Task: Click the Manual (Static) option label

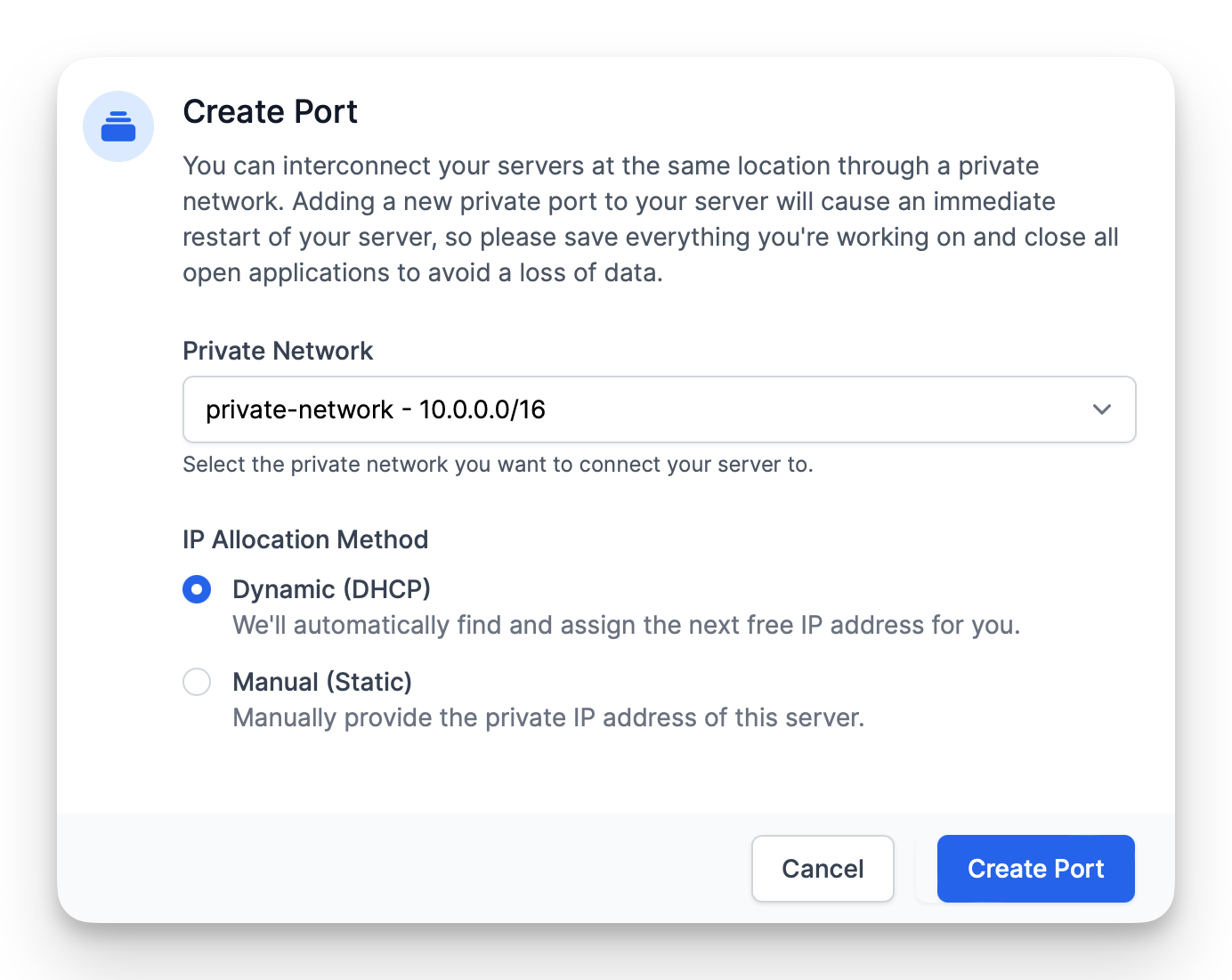Action: click(322, 682)
